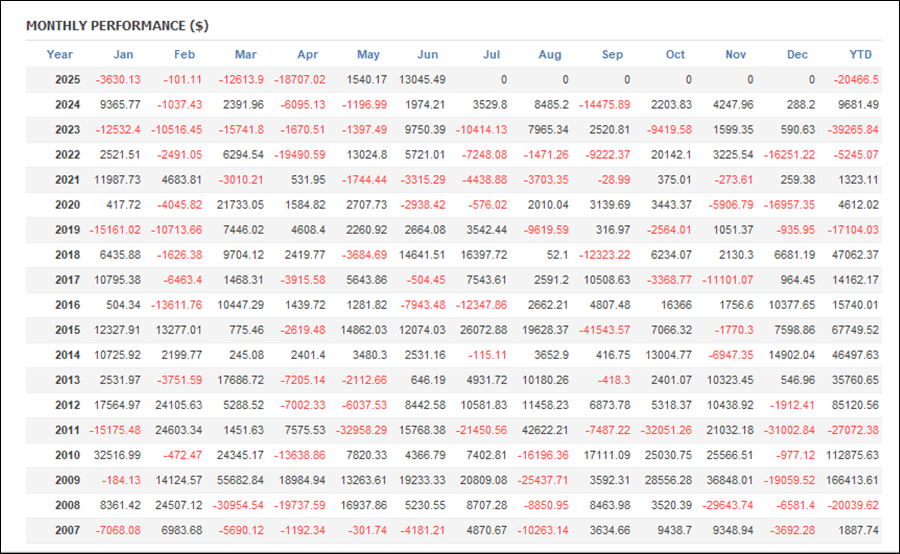Click the Monthly Performance ($) heading
The height and width of the screenshot is (554, 900).
(117, 26)
